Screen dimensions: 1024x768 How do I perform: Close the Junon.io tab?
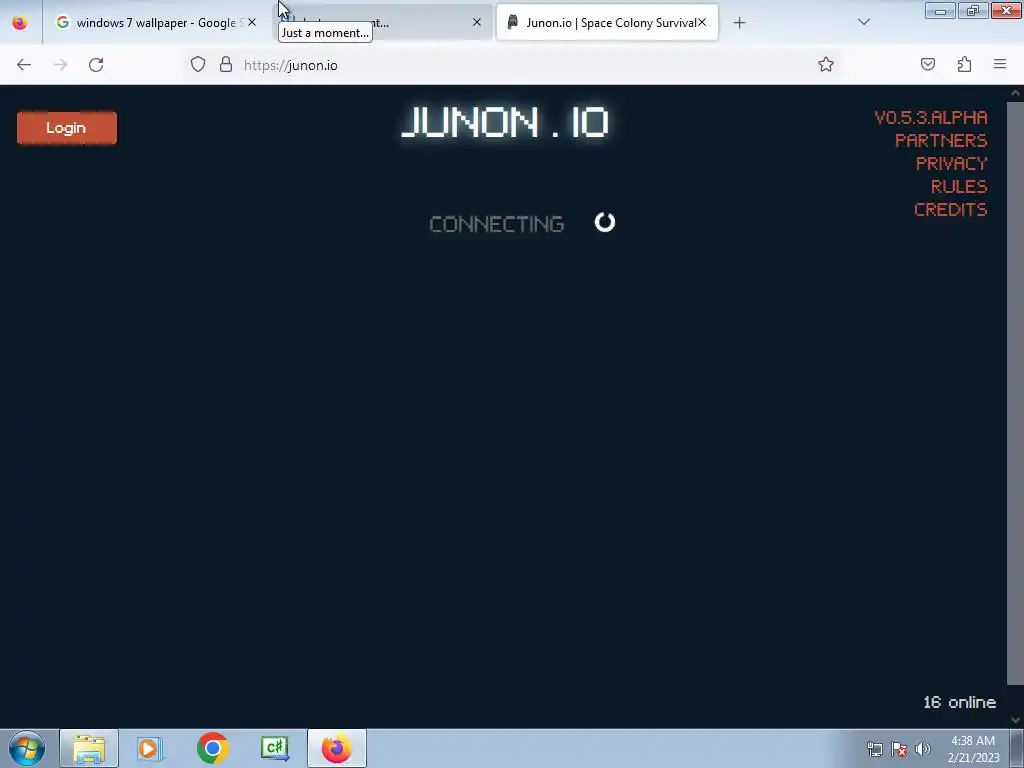pyautogui.click(x=702, y=22)
